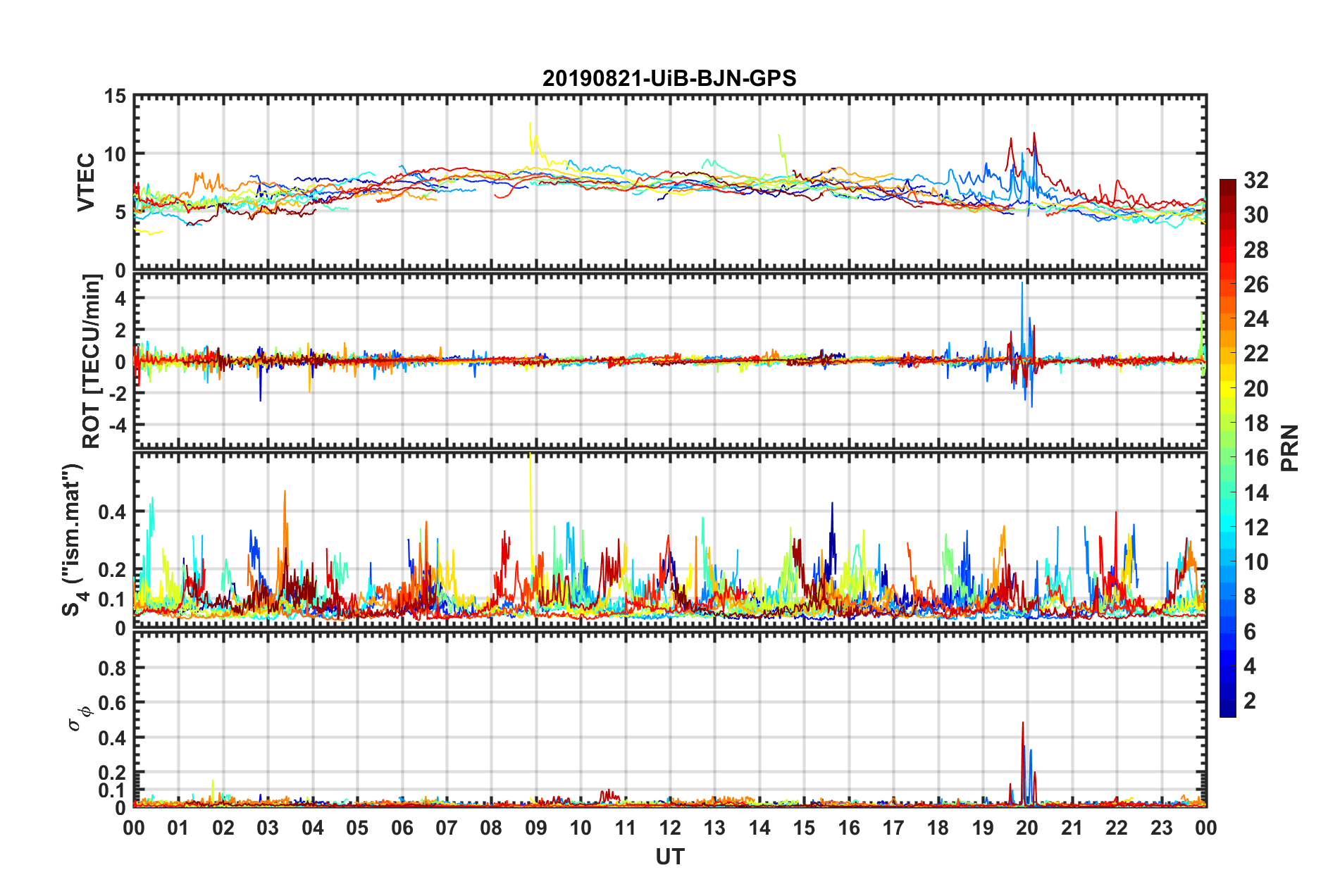Click x-axis tick label 23
Viewport: 1340px width, 896px height.
point(1162,828)
